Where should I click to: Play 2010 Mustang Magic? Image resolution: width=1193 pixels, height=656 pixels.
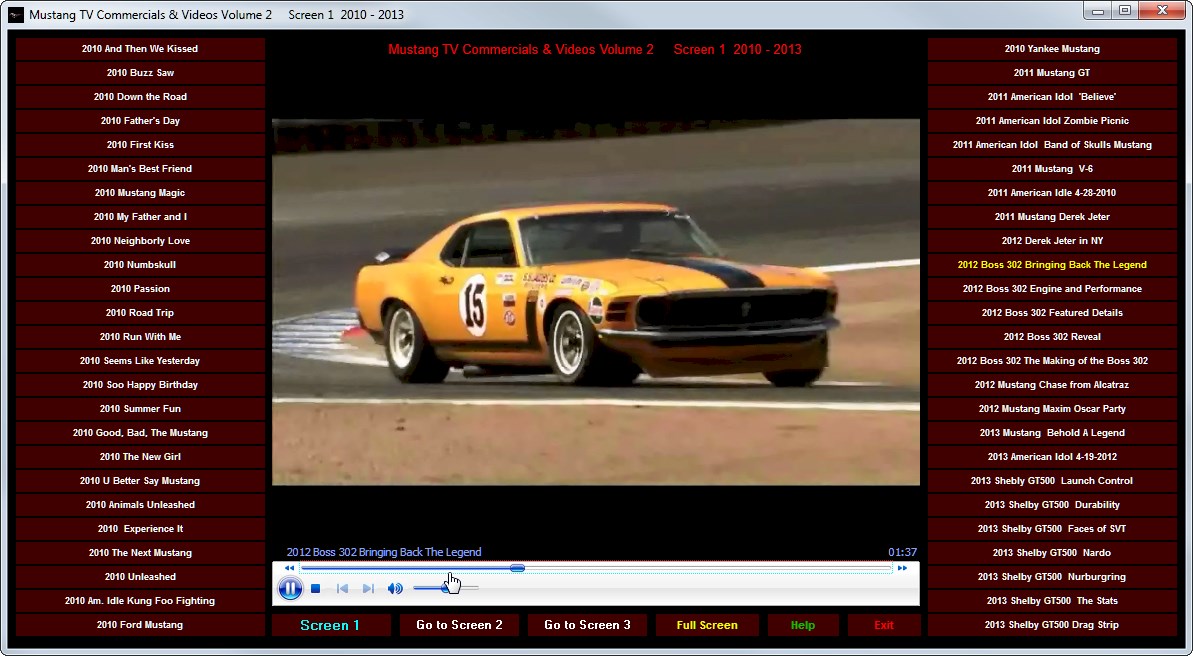[140, 193]
